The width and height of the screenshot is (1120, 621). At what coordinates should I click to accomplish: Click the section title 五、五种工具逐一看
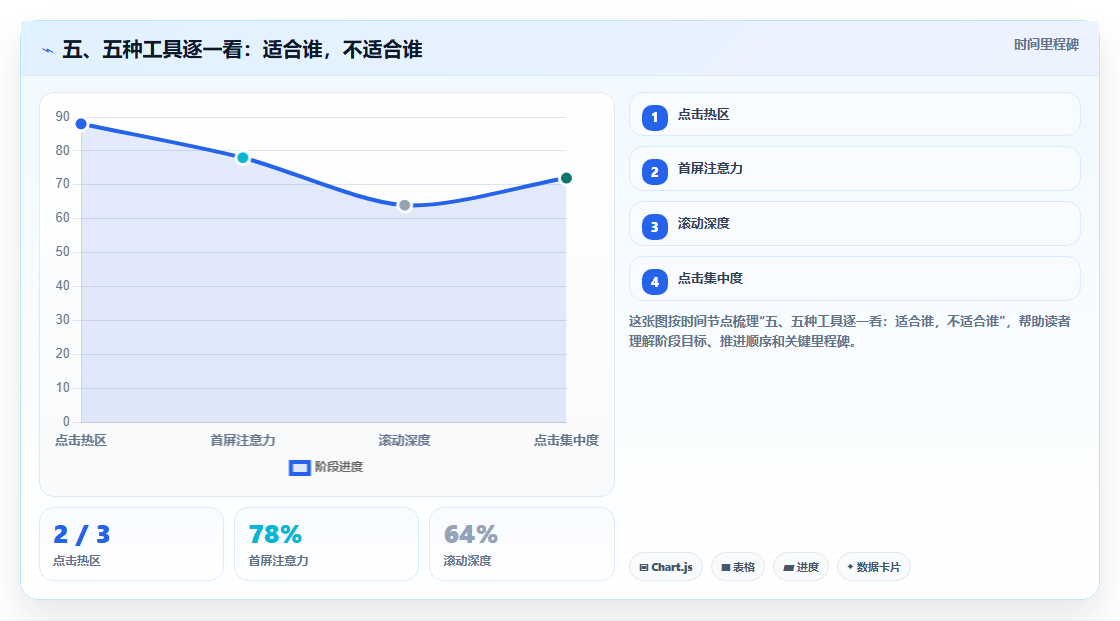click(242, 50)
